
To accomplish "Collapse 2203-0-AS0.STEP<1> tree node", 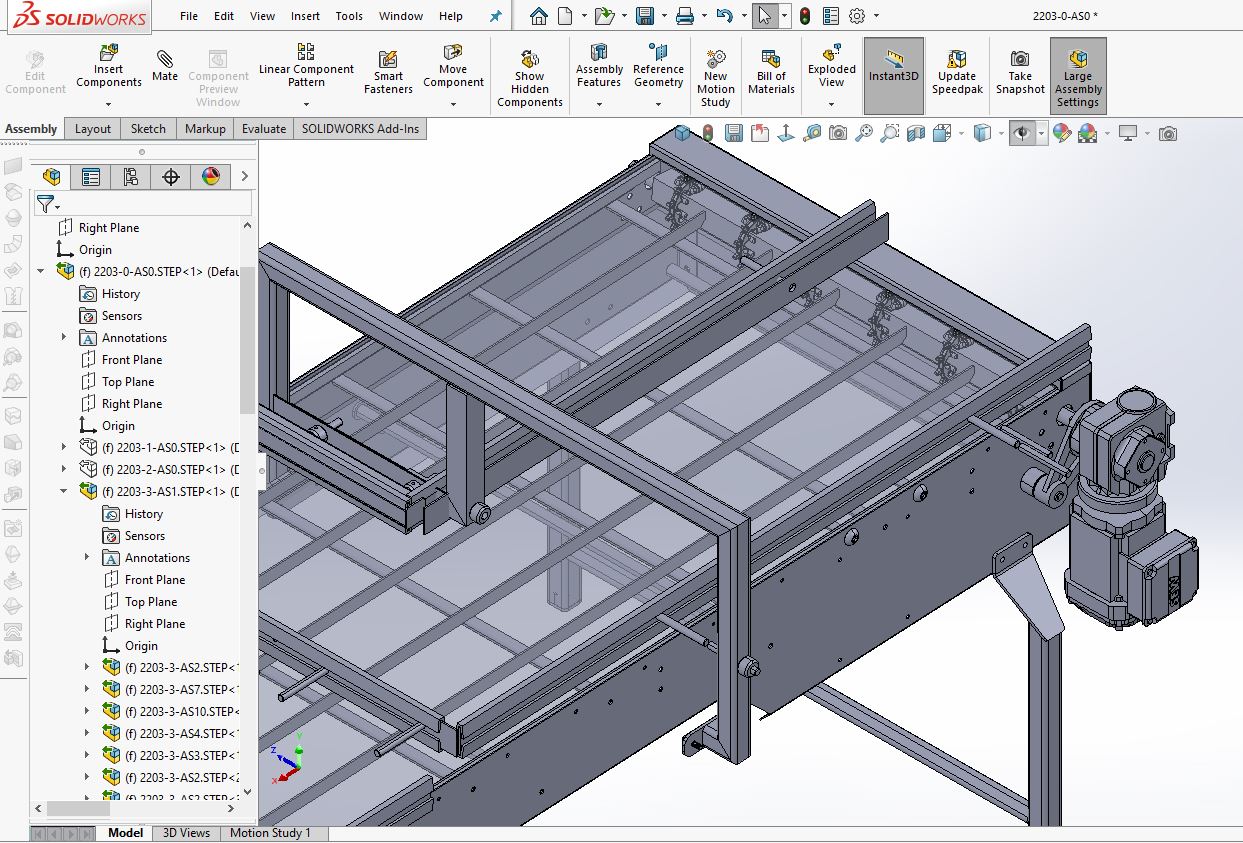I will click(41, 271).
